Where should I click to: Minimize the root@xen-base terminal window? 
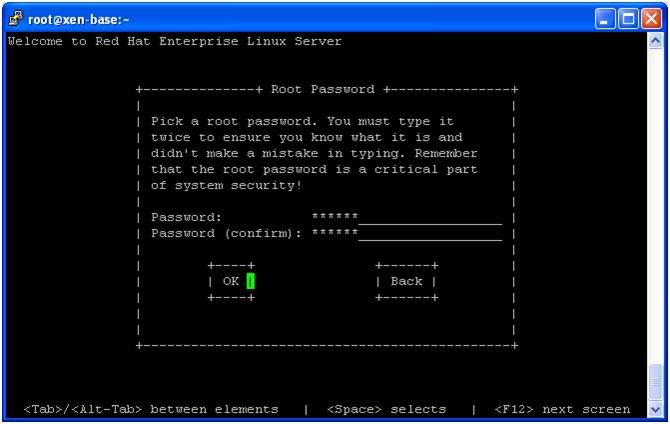pyautogui.click(x=604, y=19)
